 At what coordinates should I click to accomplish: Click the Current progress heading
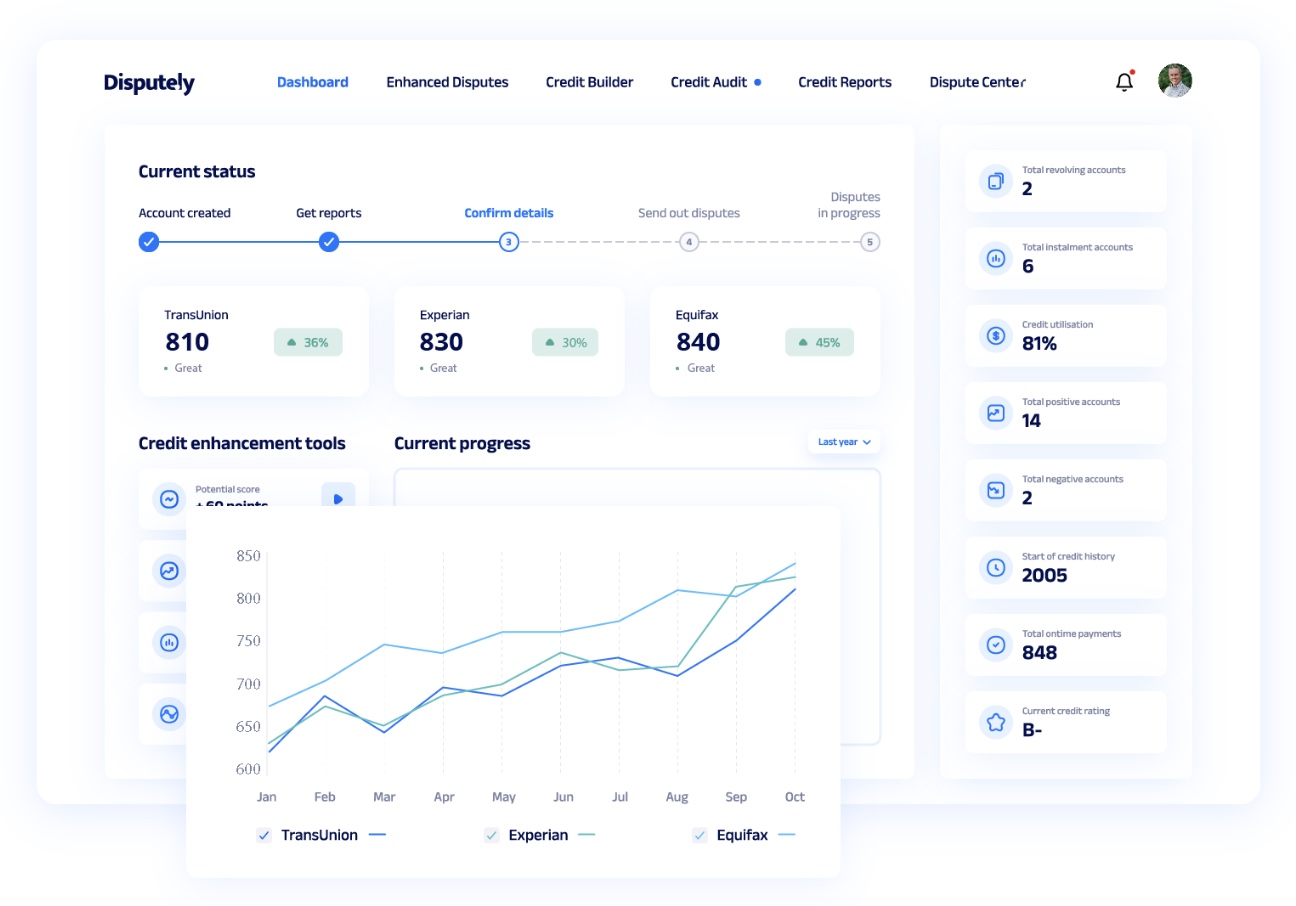462,443
